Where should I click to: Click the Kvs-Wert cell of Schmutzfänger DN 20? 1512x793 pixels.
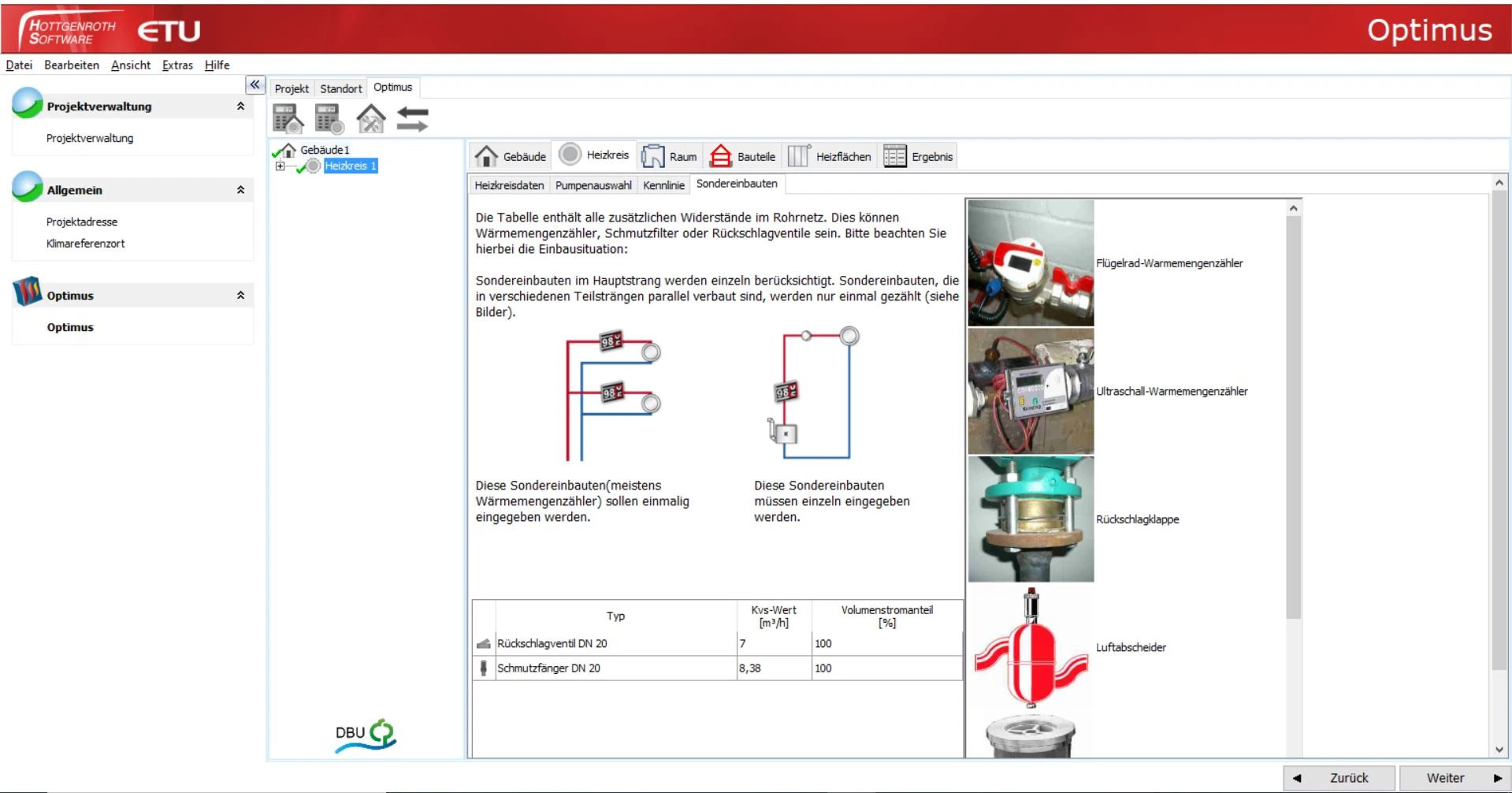pos(774,668)
